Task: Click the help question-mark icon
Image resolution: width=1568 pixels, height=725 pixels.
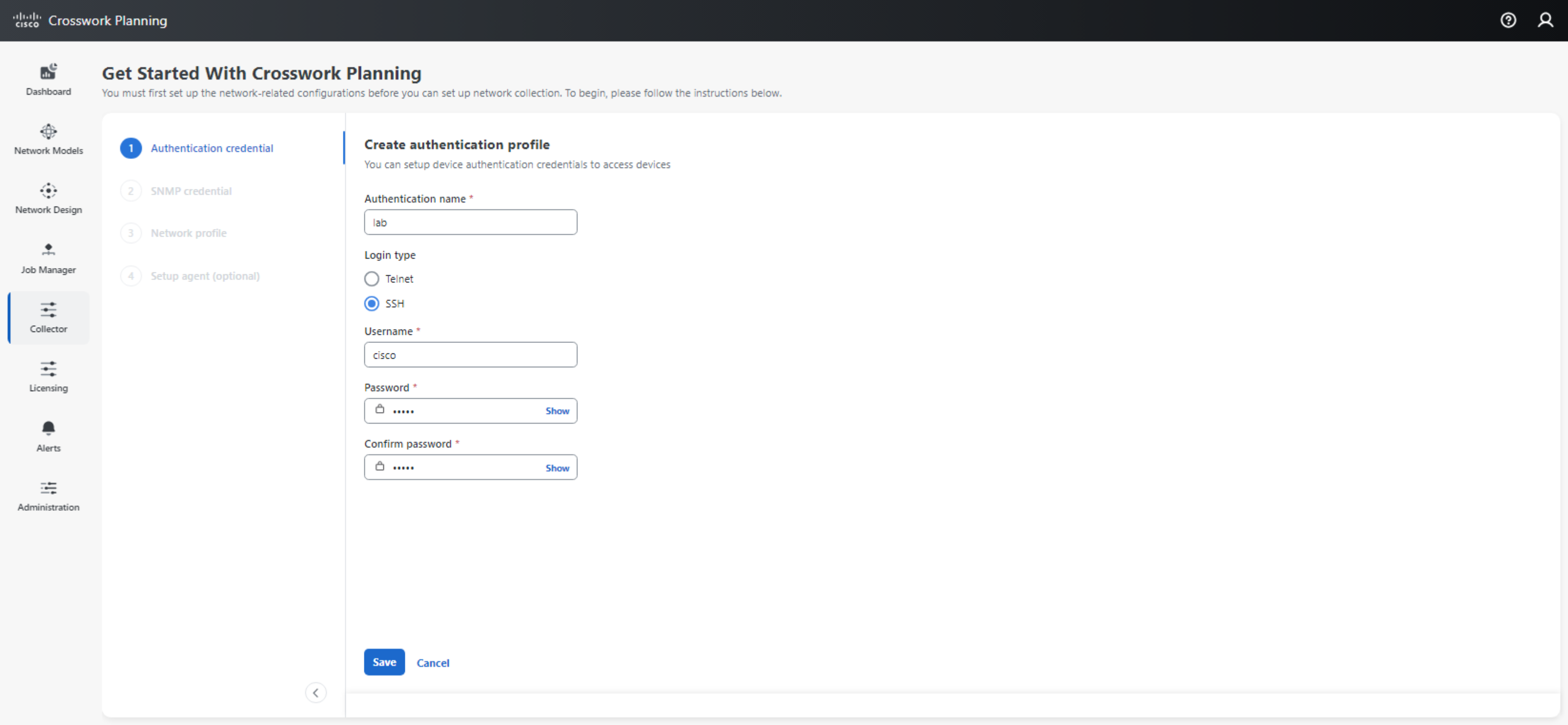Action: (1508, 20)
